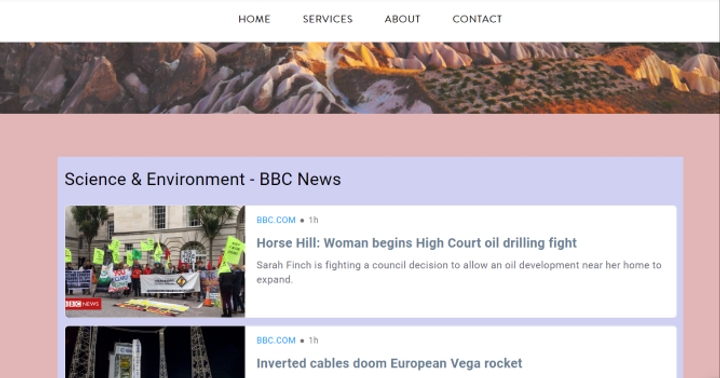
Task: Click the white card of the Horse Hill article
Action: point(371,261)
